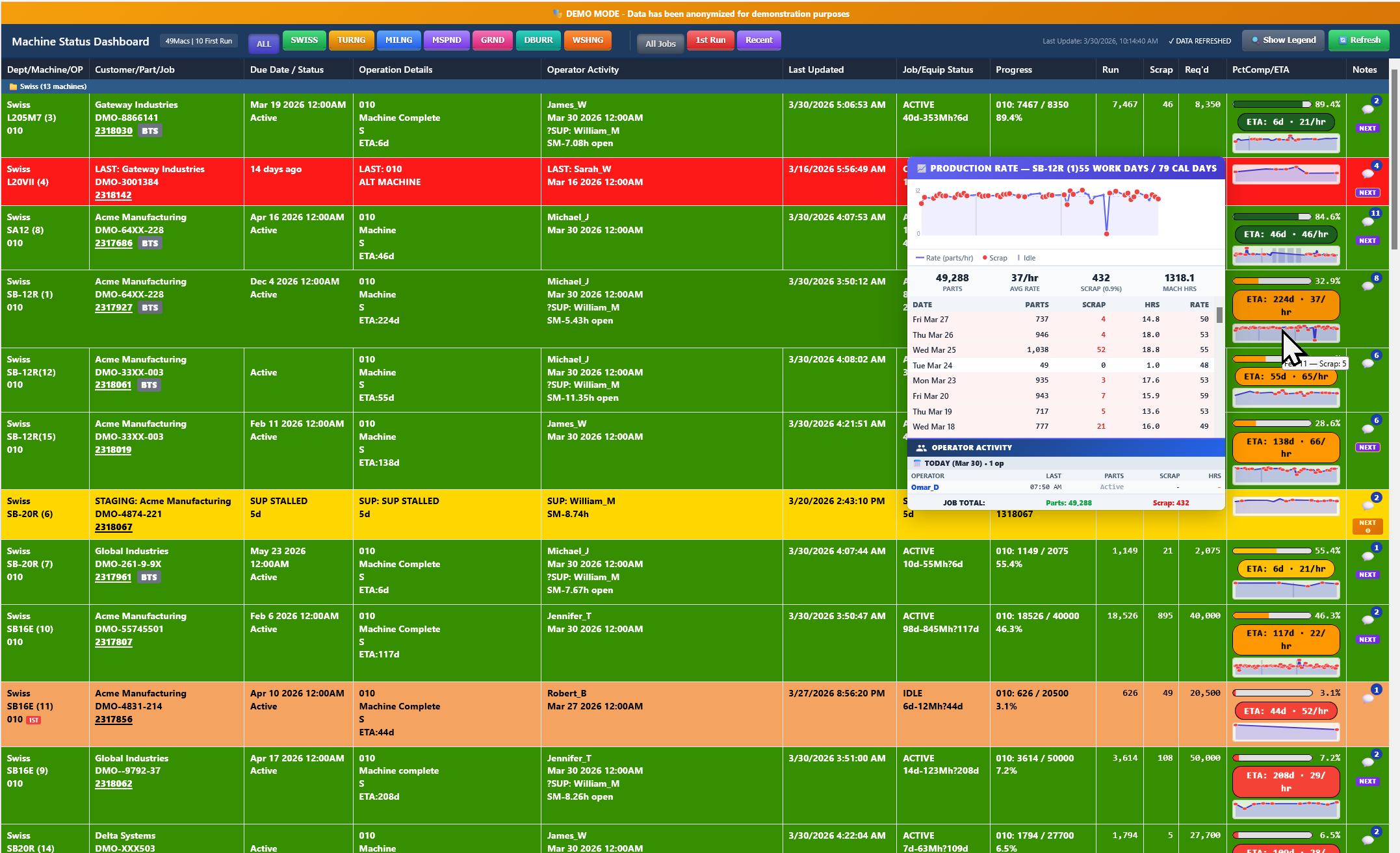Screen dimensions: 1400x853
Task: Switch to the 1st Run filter tab
Action: (x=710, y=40)
